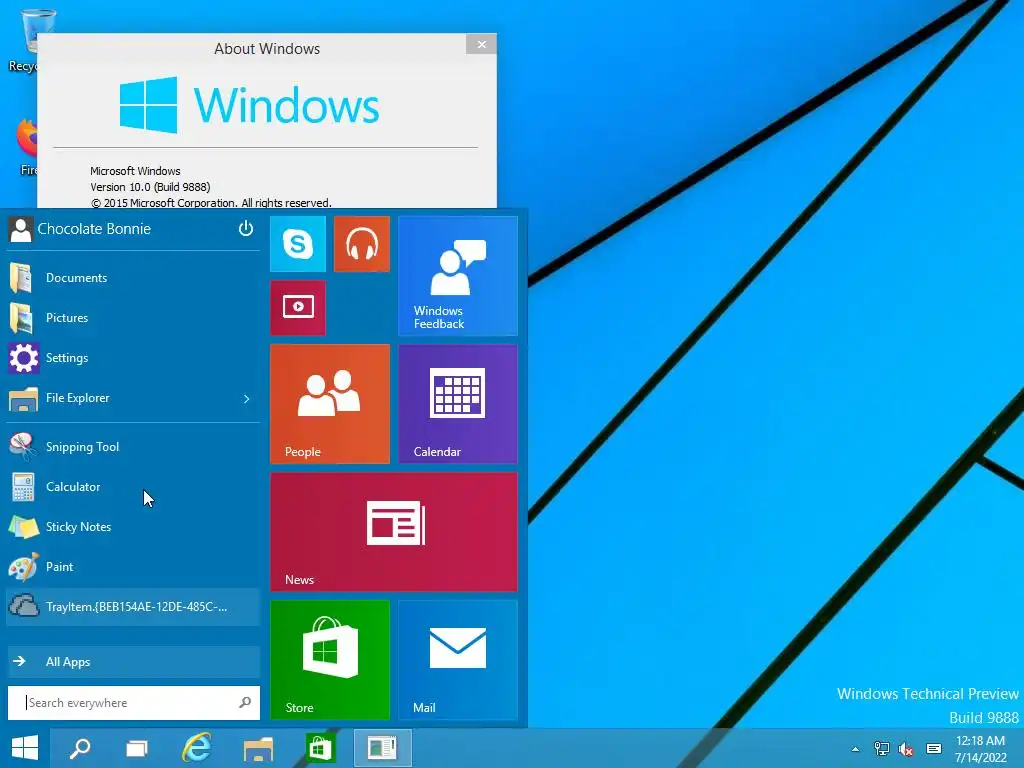Screen dimensions: 1024x768
Task: Show hidden tray icons arrow
Action: click(x=855, y=749)
